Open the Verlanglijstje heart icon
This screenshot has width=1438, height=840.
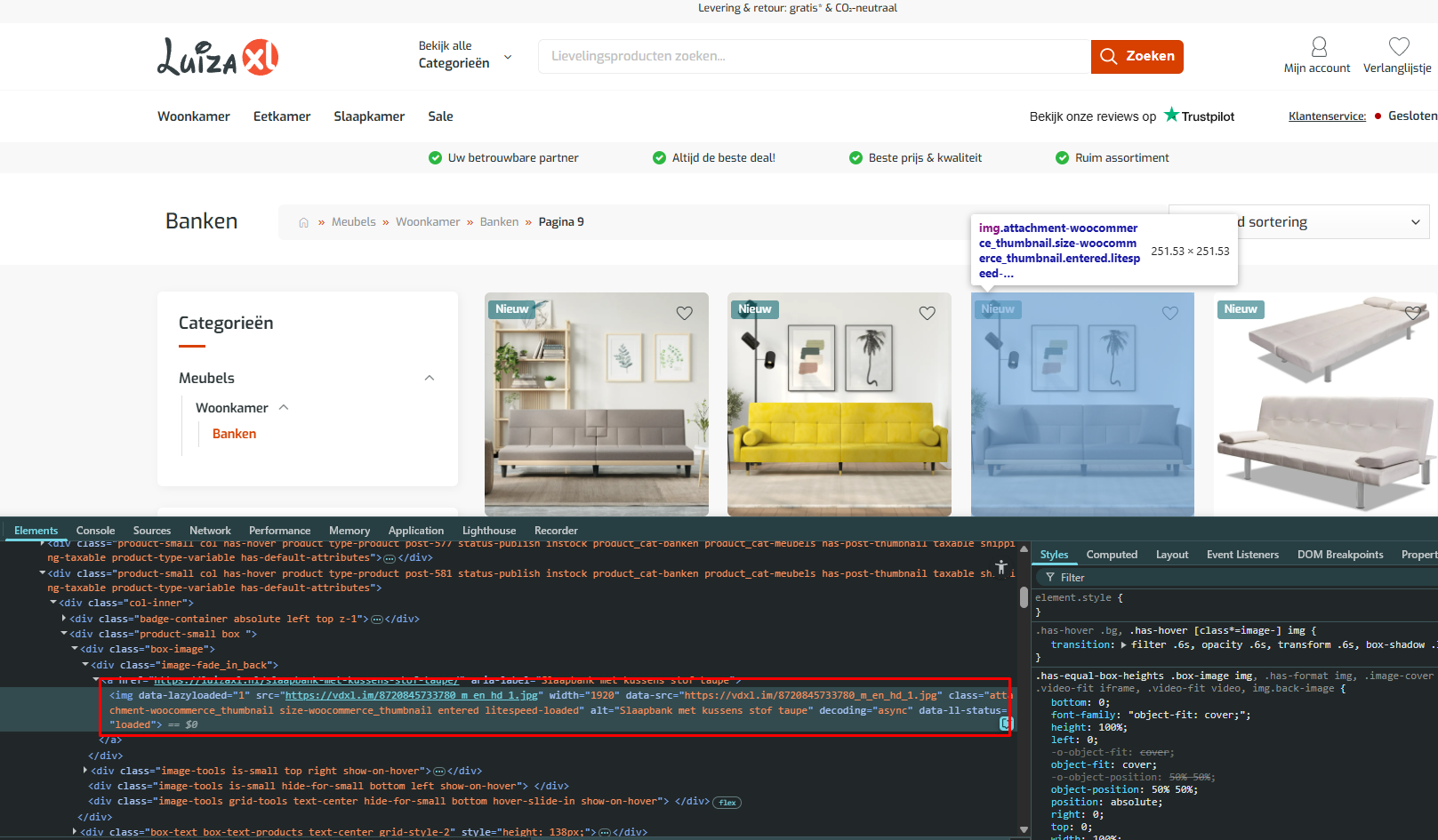[x=1399, y=46]
